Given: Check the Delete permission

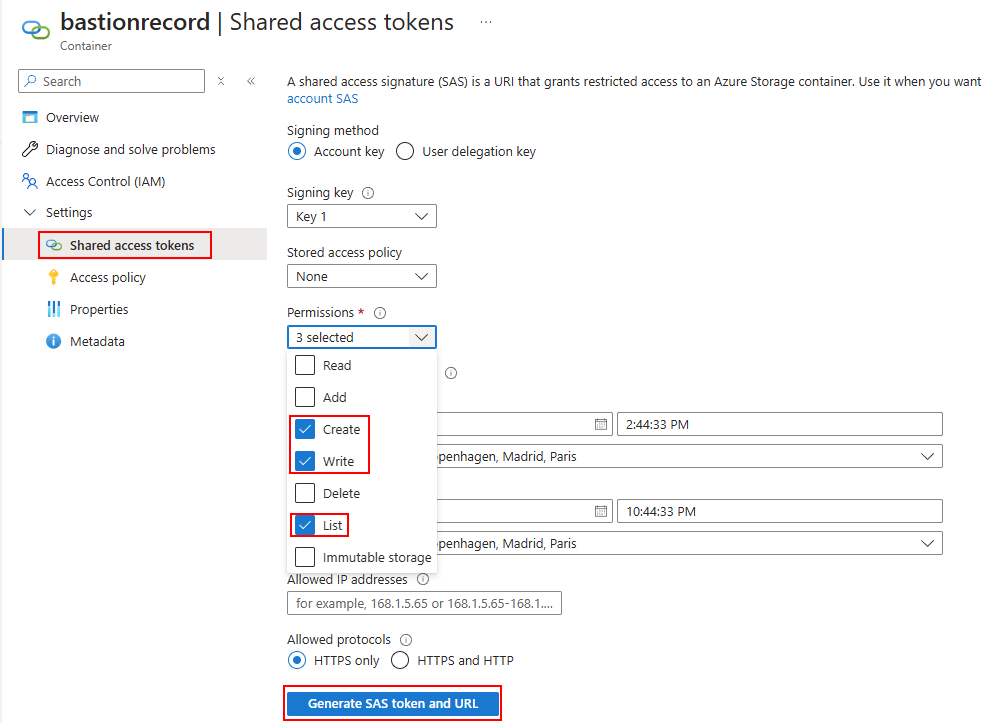Looking at the screenshot, I should (x=305, y=493).
